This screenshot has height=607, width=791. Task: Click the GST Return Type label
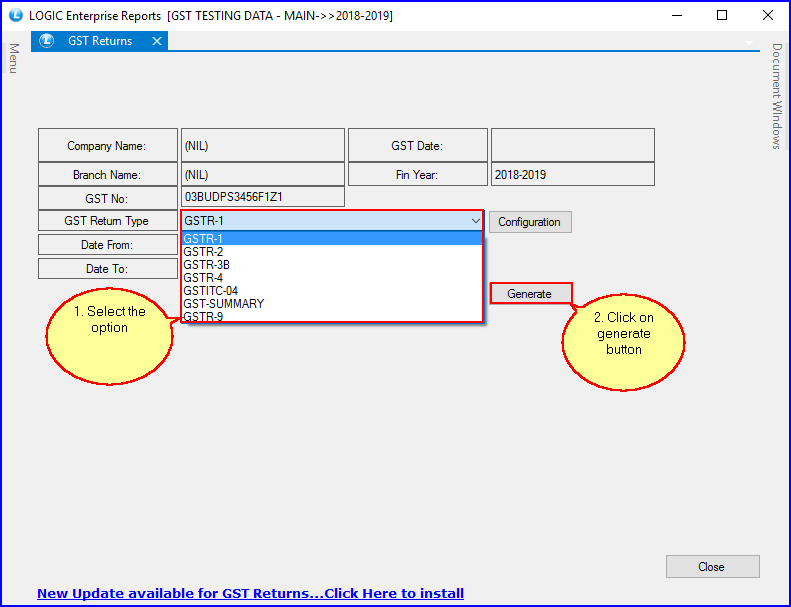[107, 221]
